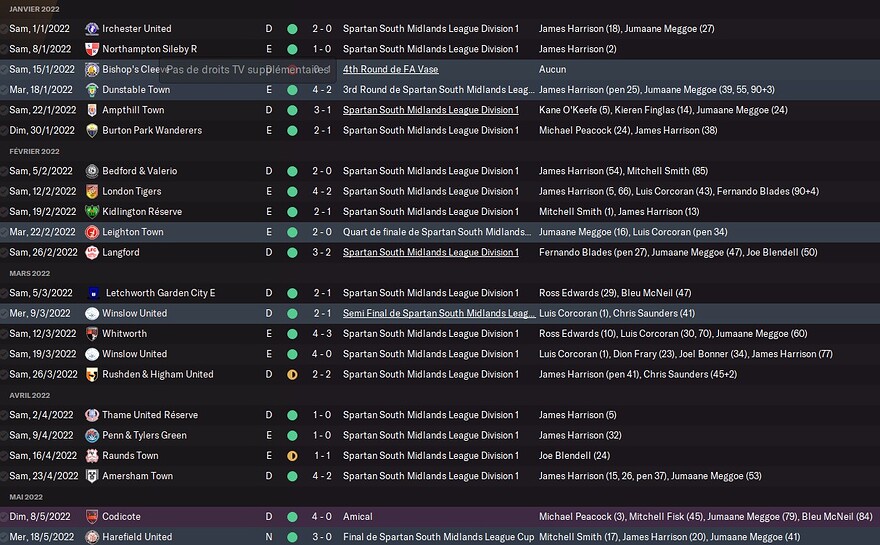Open the Langford row league division link
The image size is (880, 545).
click(430, 253)
